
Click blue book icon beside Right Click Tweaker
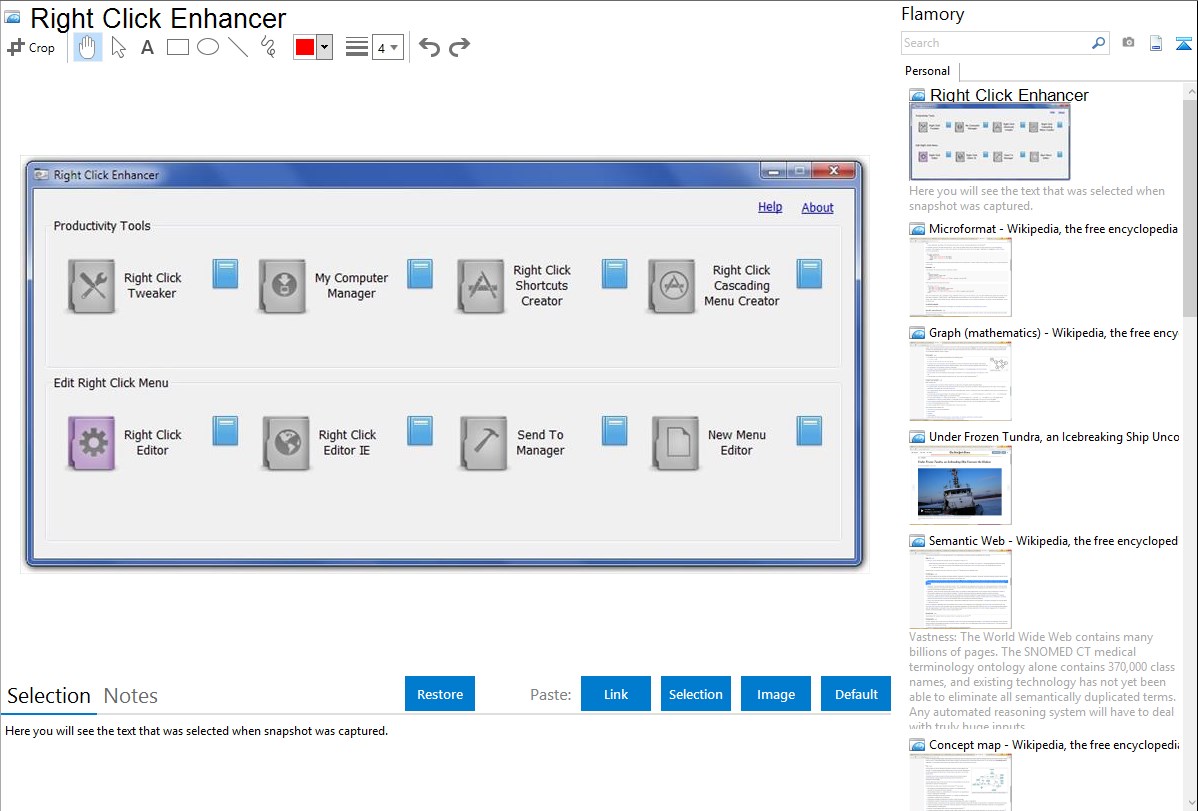225,274
